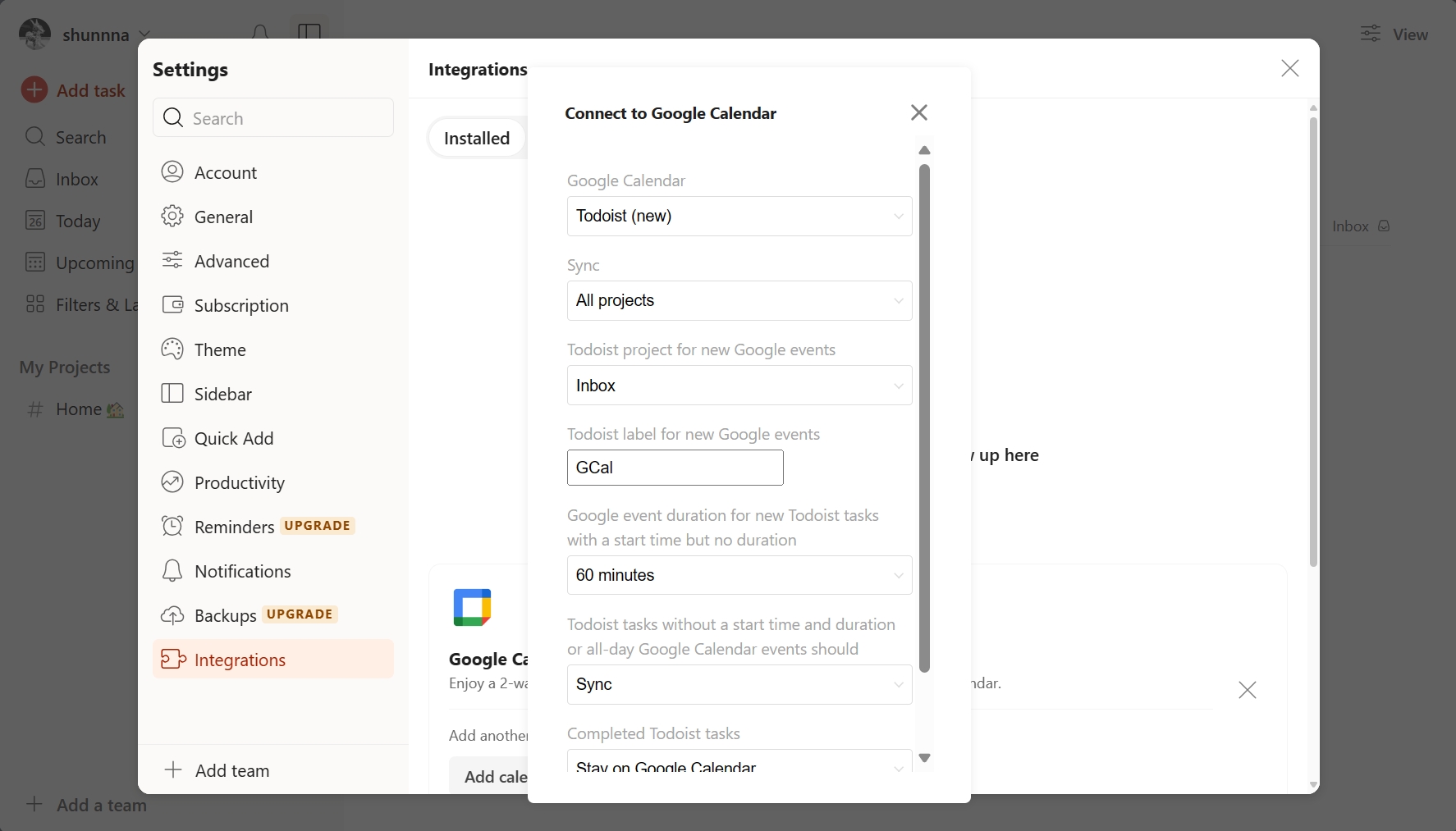
Task: Open the Inbox project dropdown
Action: (739, 386)
